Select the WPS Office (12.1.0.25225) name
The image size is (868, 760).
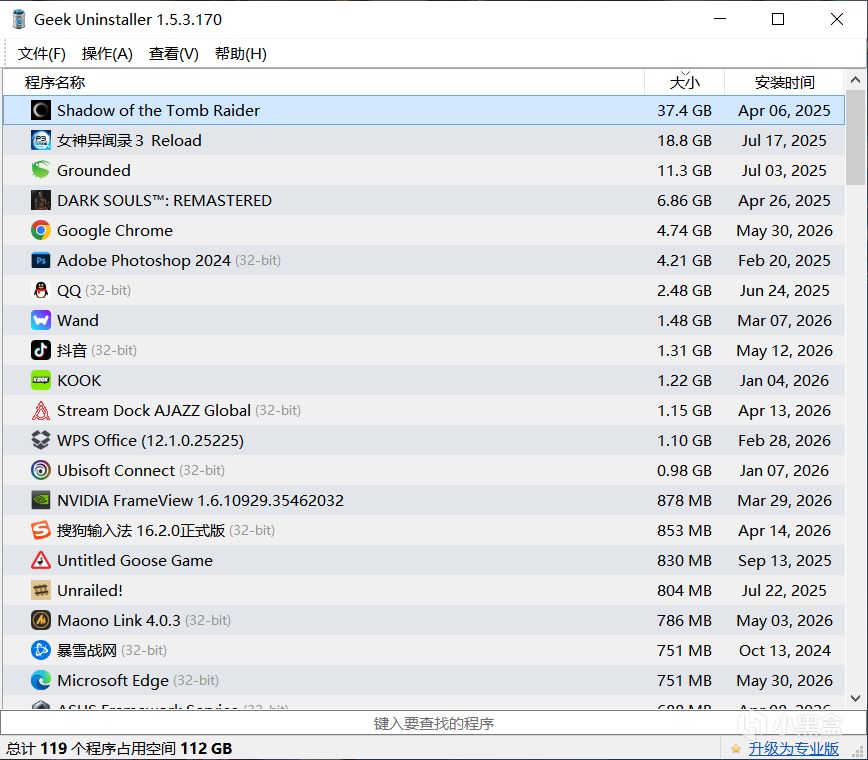point(150,440)
